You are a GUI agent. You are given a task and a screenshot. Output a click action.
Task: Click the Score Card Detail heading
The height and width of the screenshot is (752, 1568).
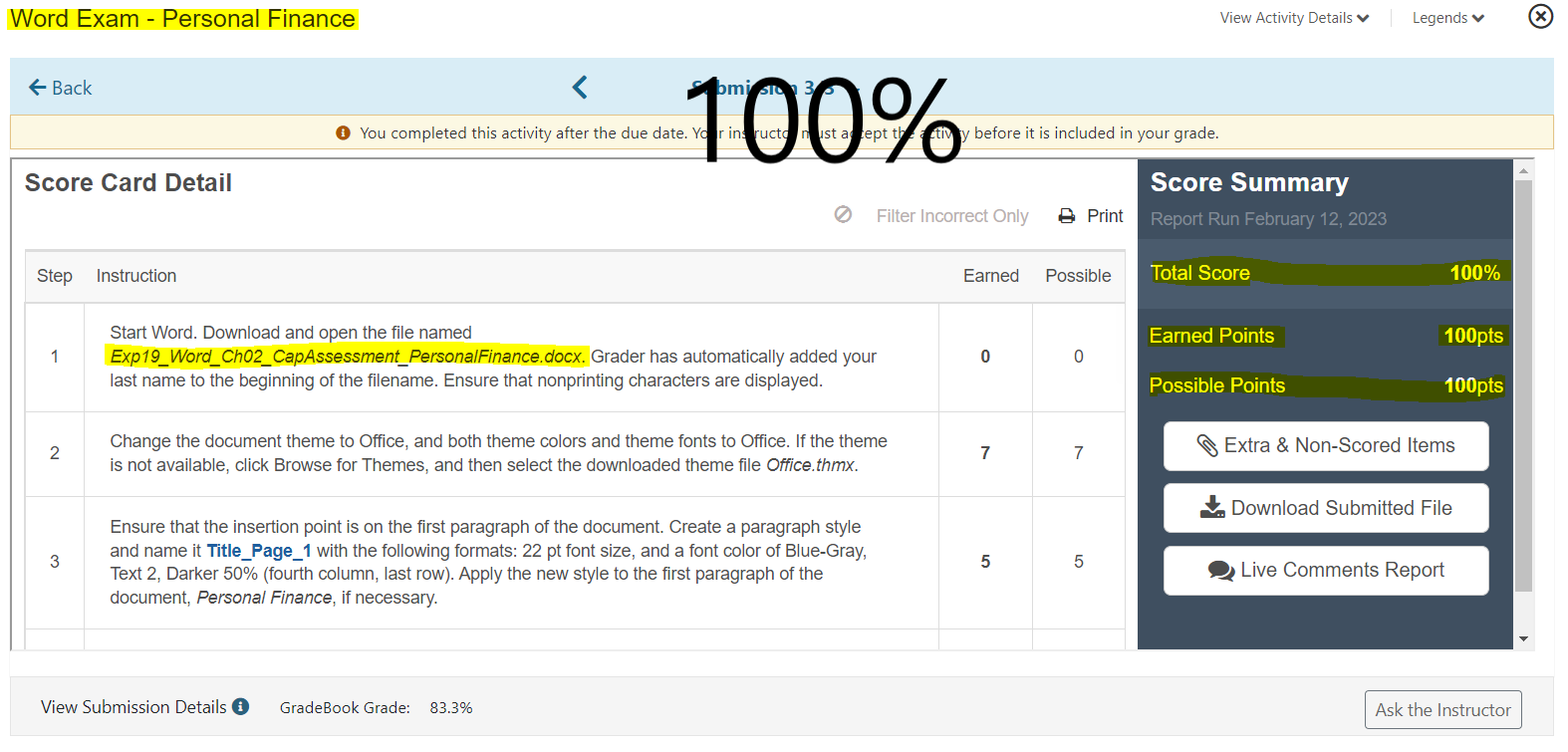129,183
